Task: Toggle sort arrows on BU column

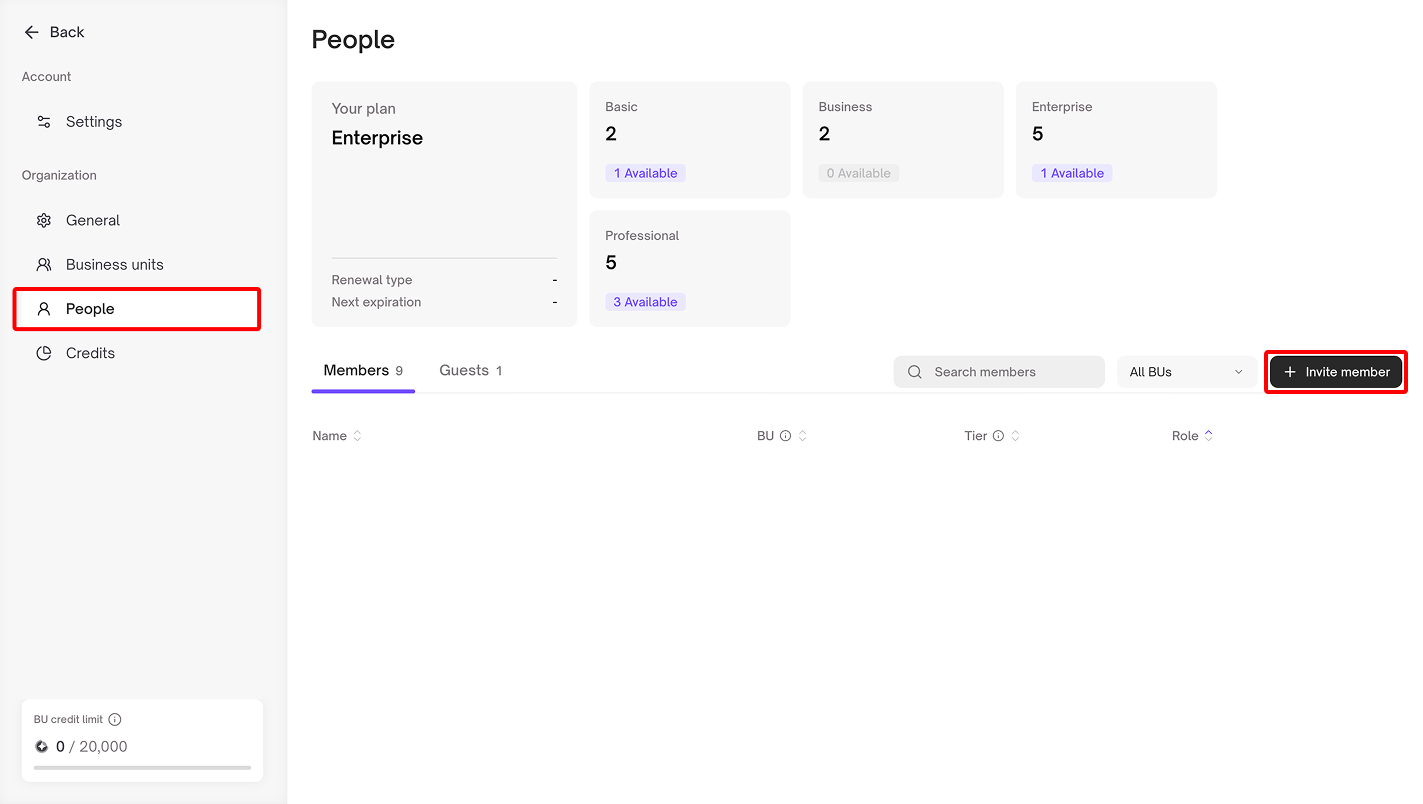Action: (x=802, y=436)
